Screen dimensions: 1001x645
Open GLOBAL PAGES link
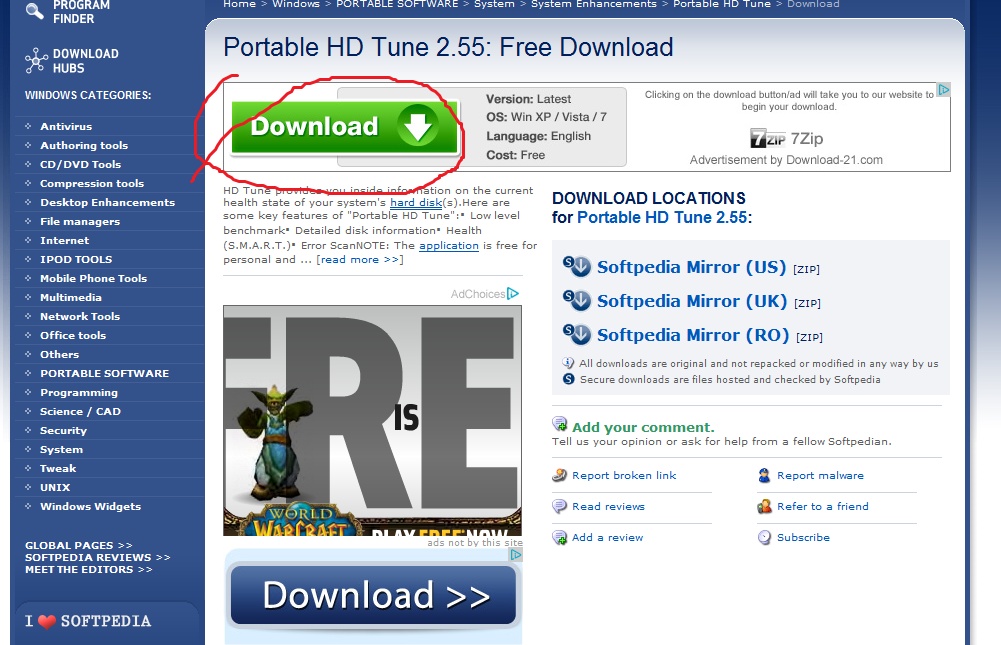(x=79, y=545)
